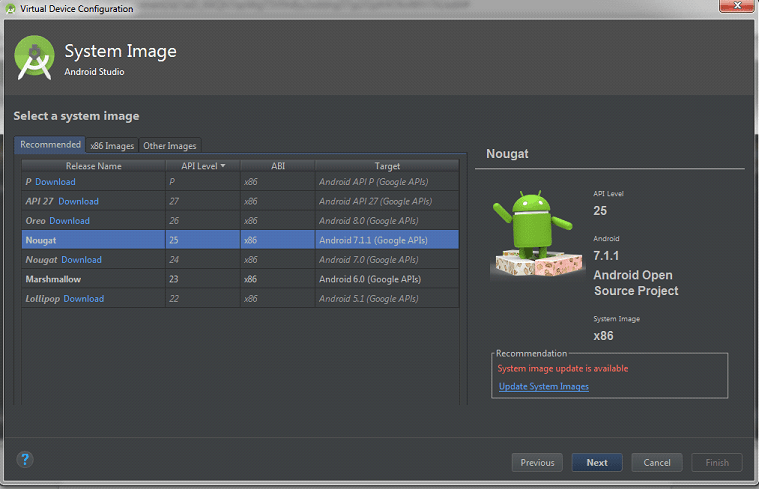Click the title bar Android icon
Screen dimensions: 759x489
[10, 9]
